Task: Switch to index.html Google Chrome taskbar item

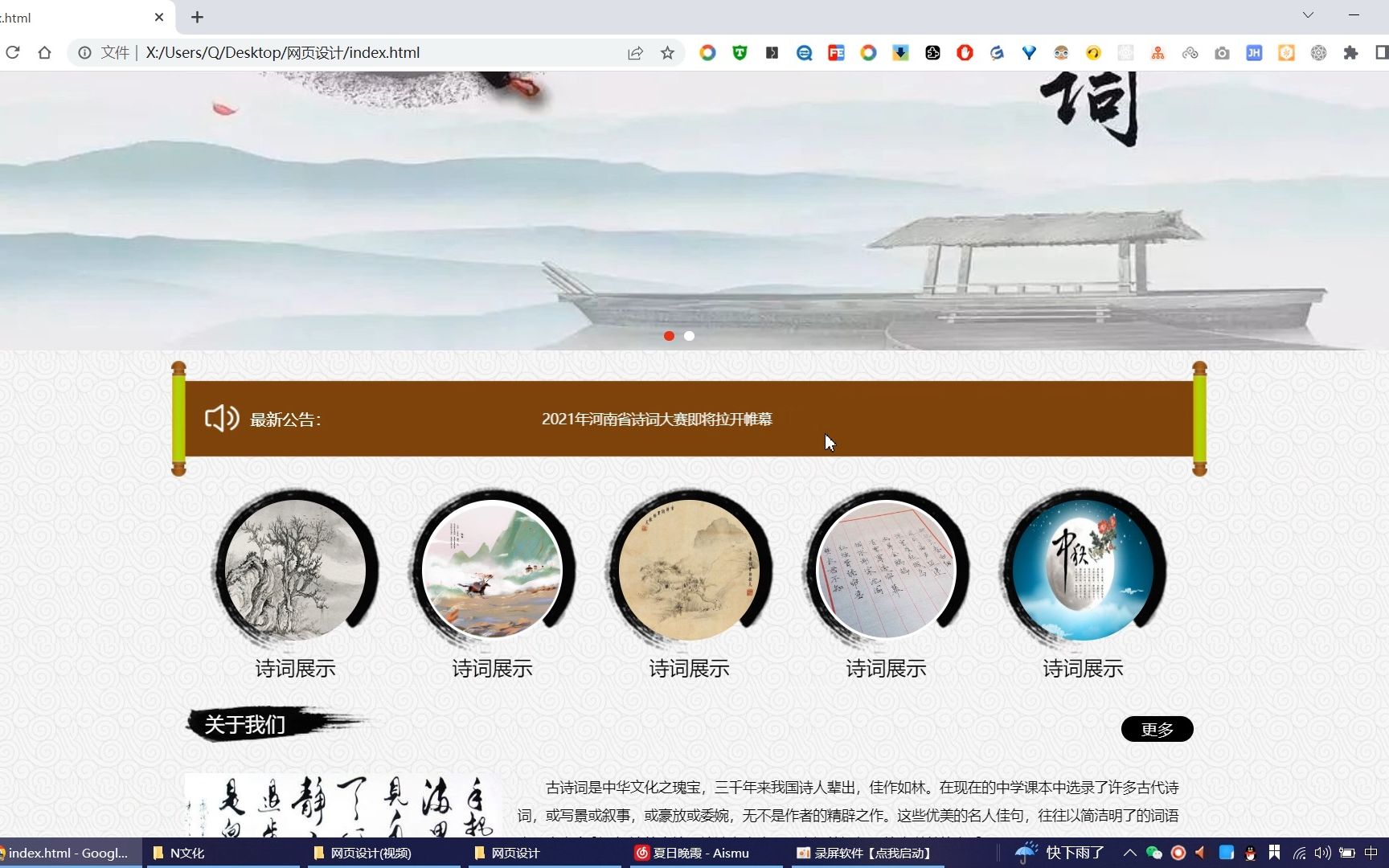Action: [70, 853]
